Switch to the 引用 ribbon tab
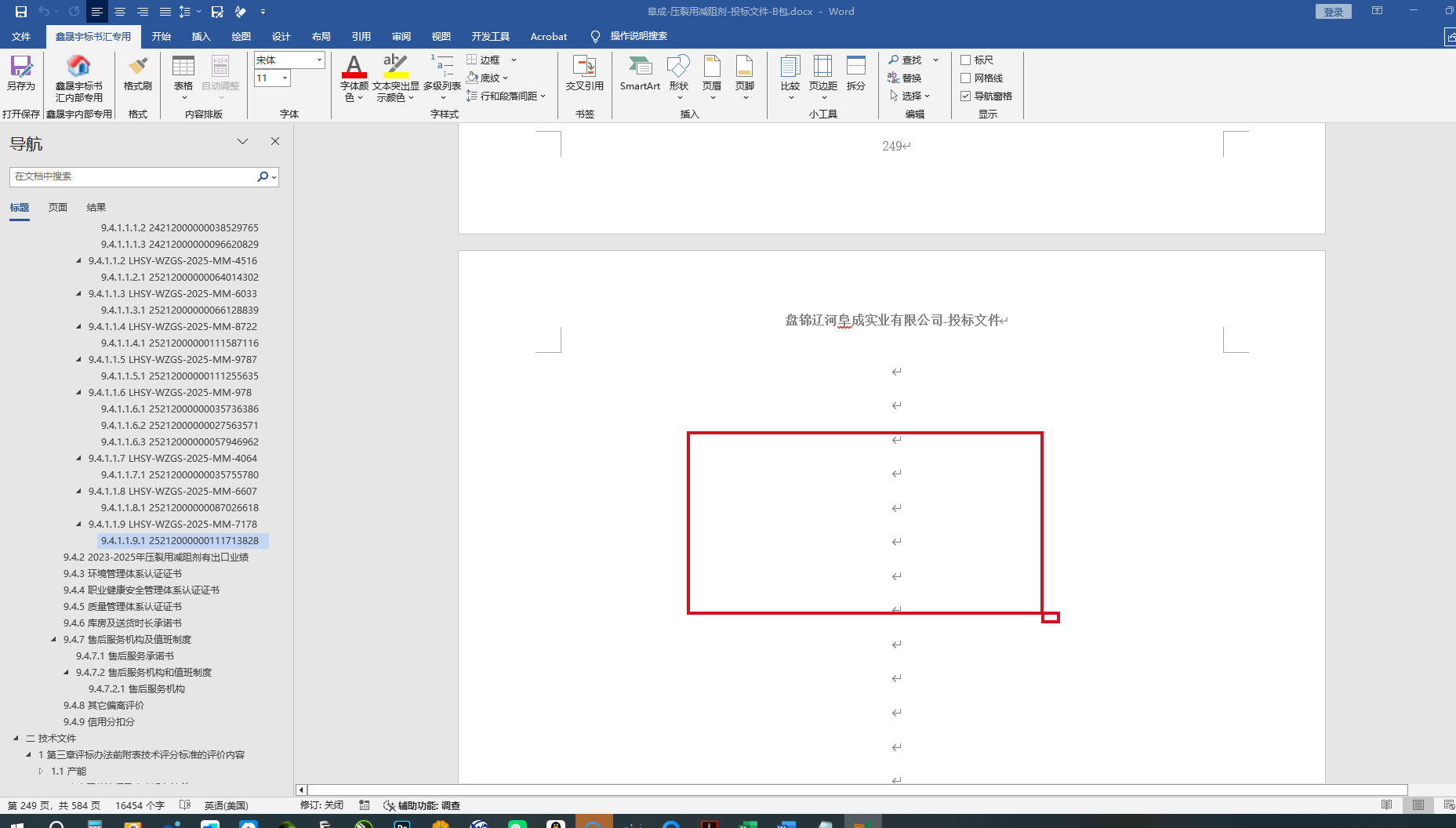This screenshot has width=1456, height=828. point(361,36)
